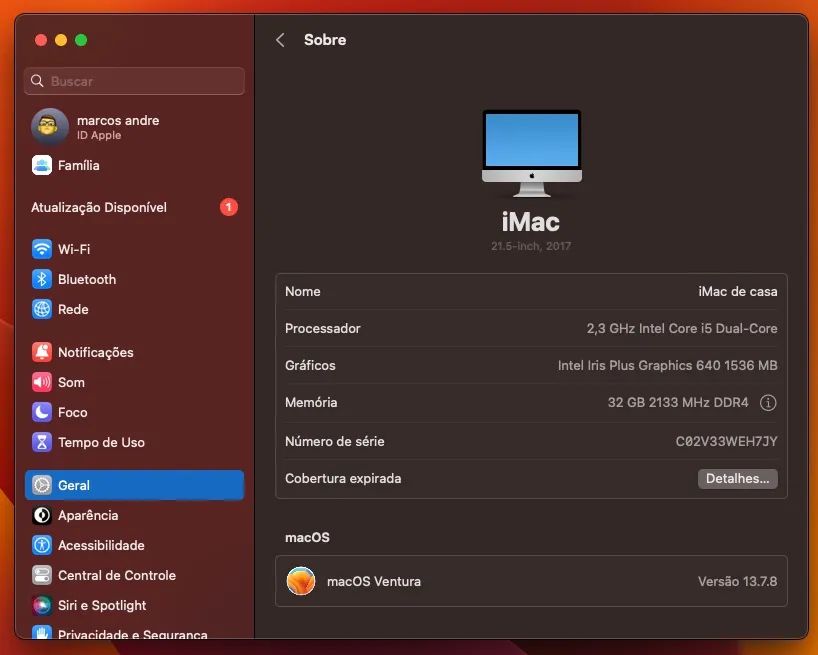The image size is (818, 655).
Task: Click the Central de Controle icon
Action: pos(42,575)
